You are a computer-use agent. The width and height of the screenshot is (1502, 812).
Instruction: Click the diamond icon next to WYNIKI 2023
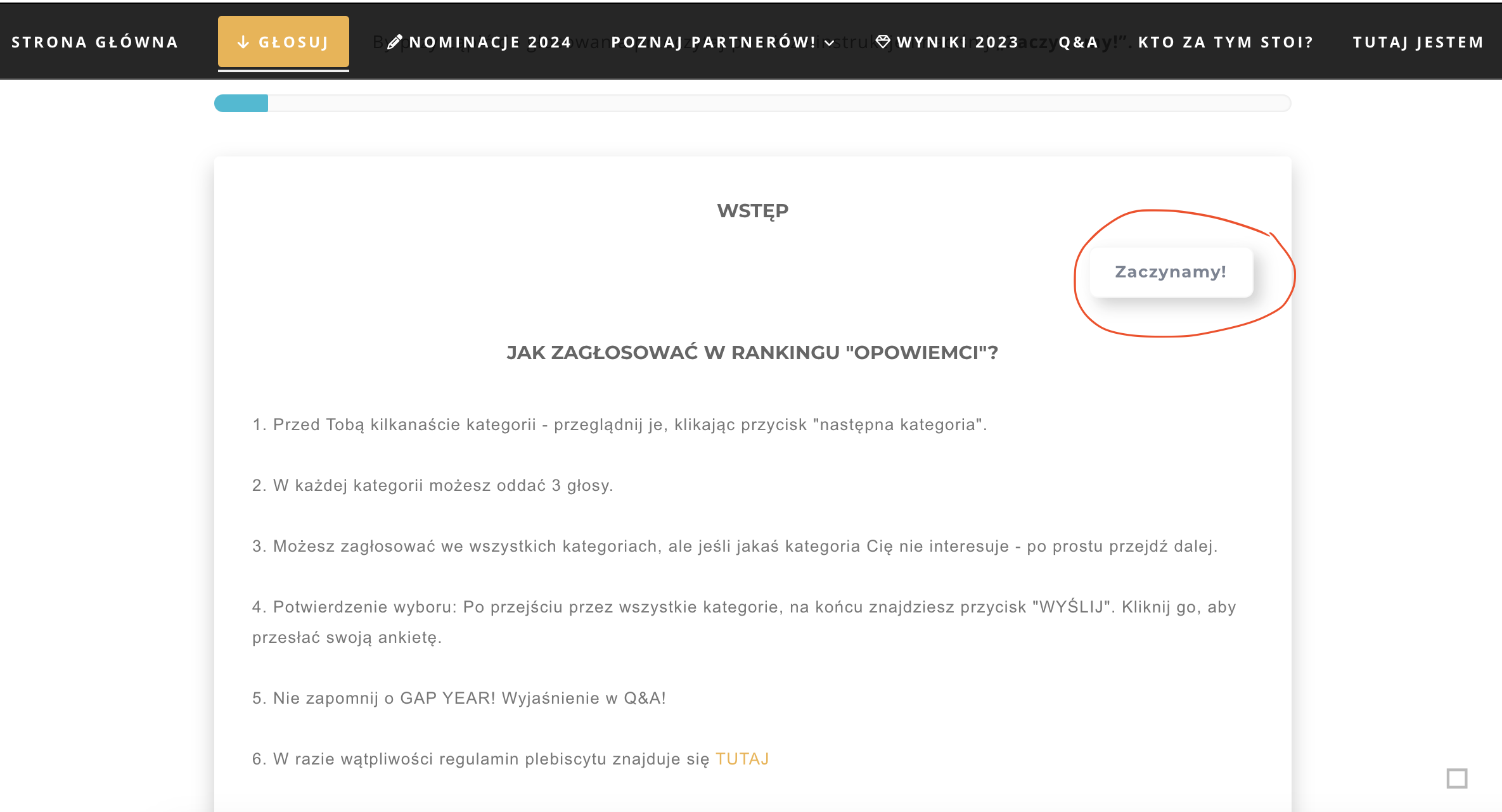click(x=883, y=41)
